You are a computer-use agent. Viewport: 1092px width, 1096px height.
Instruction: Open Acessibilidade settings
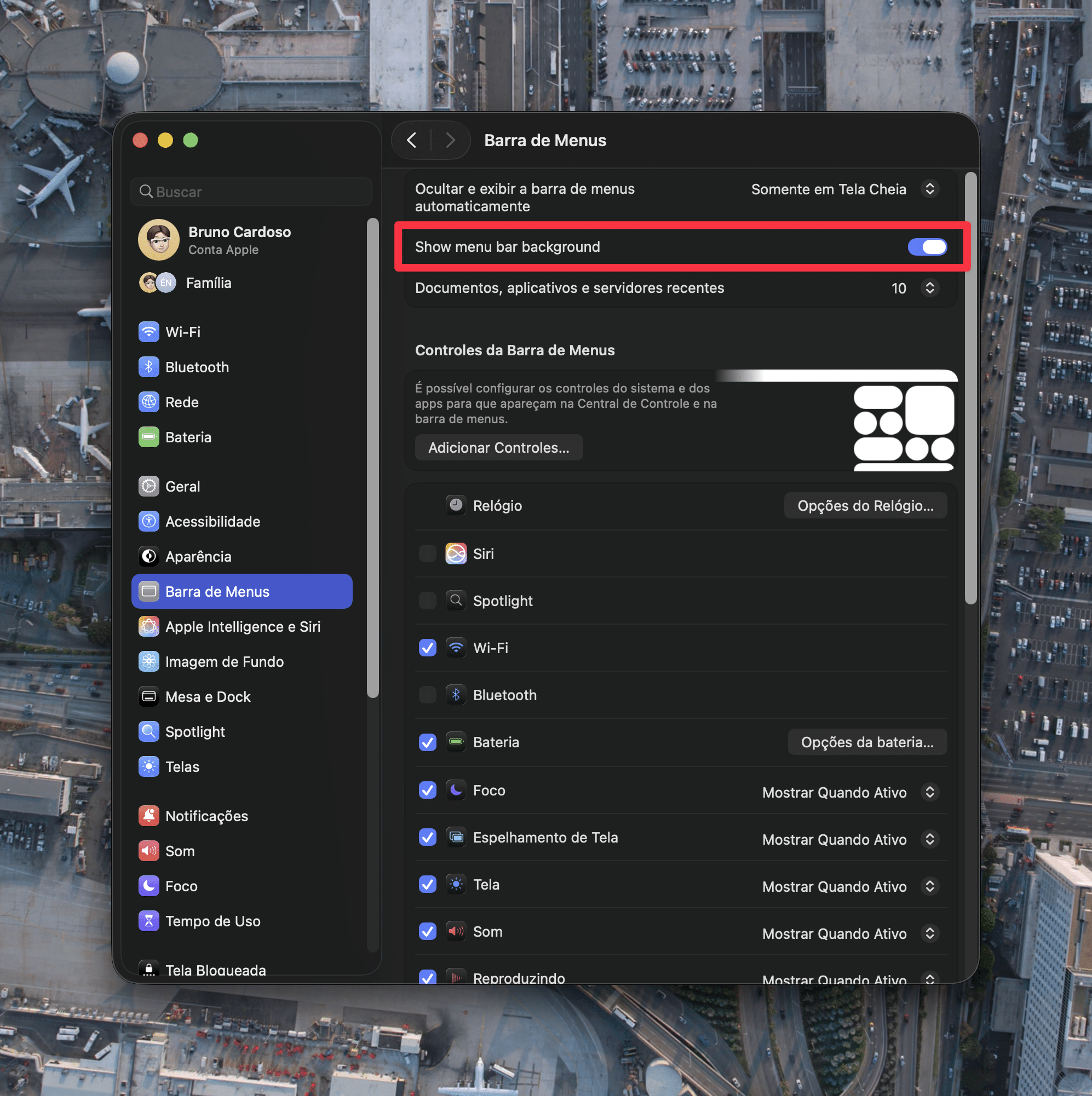point(242,521)
